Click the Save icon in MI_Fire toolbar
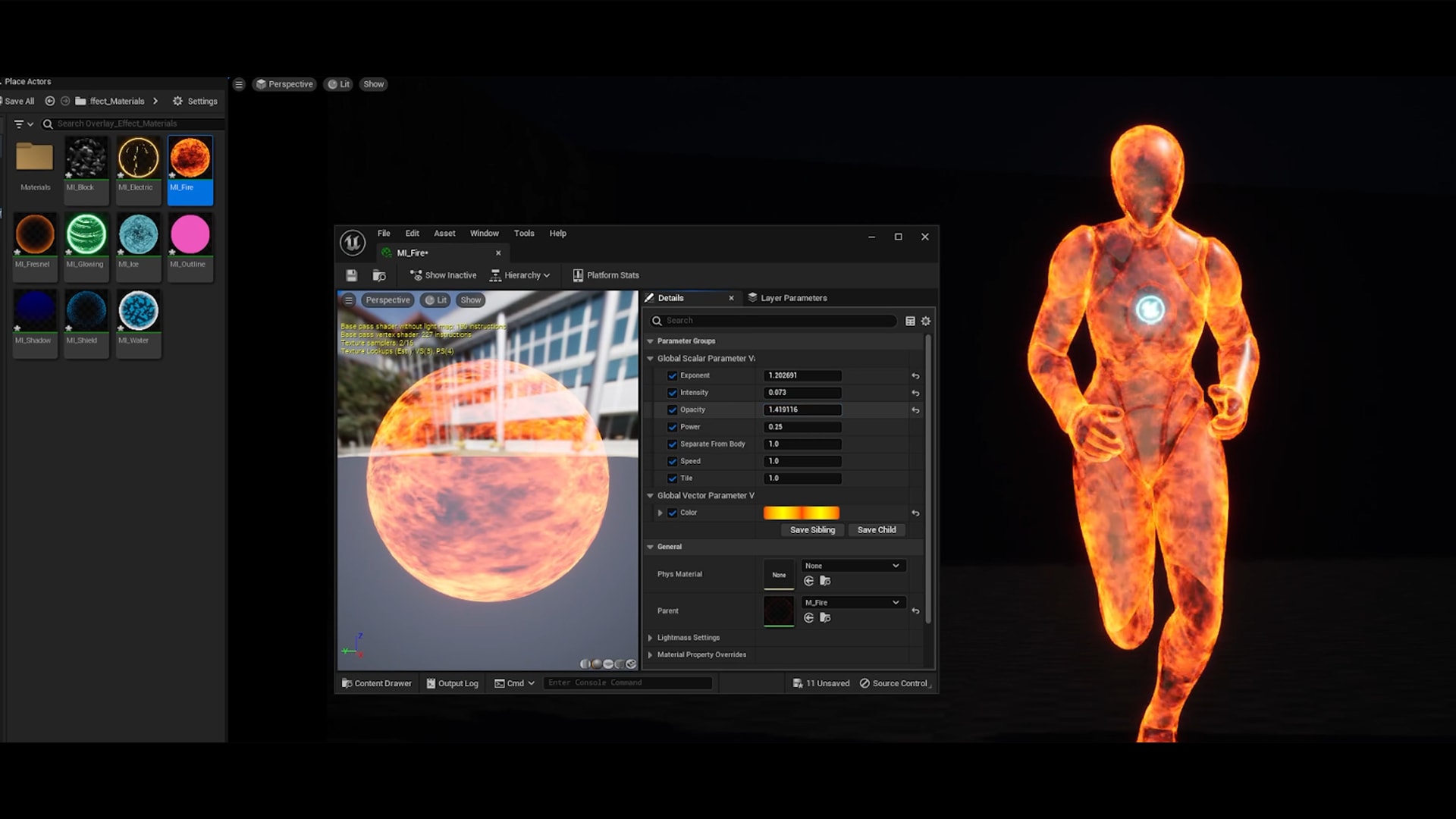The width and height of the screenshot is (1456, 819). click(x=351, y=275)
